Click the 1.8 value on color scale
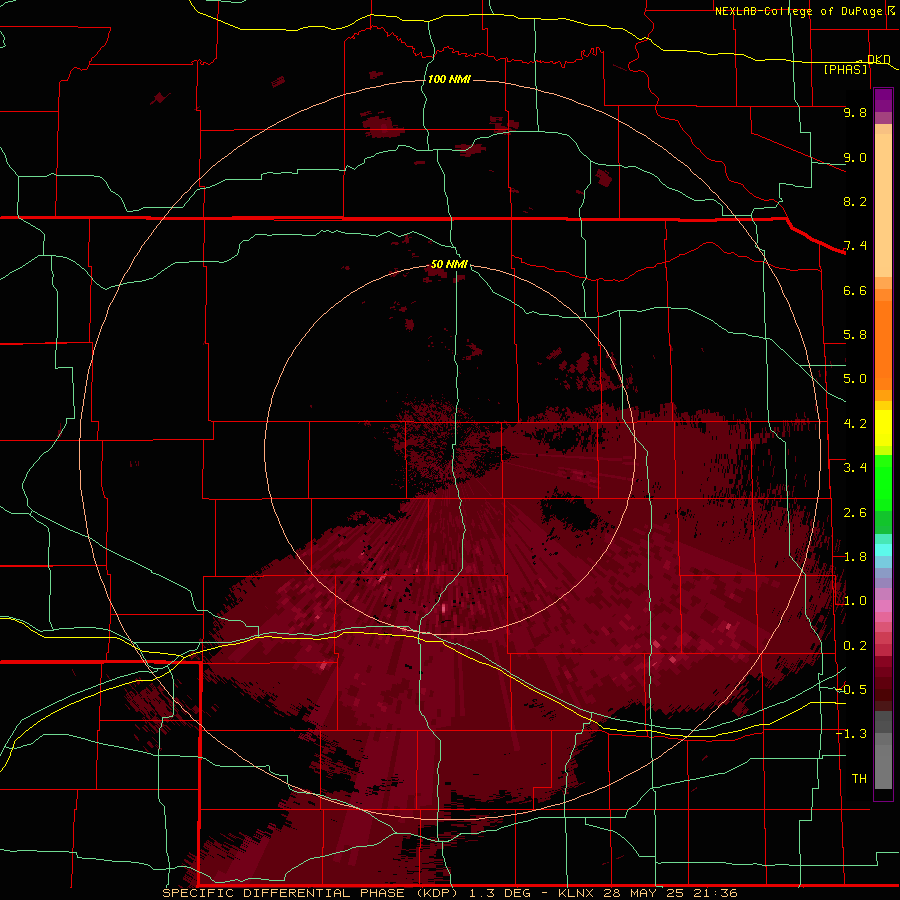Screen dimensions: 900x900 pyautogui.click(x=855, y=557)
